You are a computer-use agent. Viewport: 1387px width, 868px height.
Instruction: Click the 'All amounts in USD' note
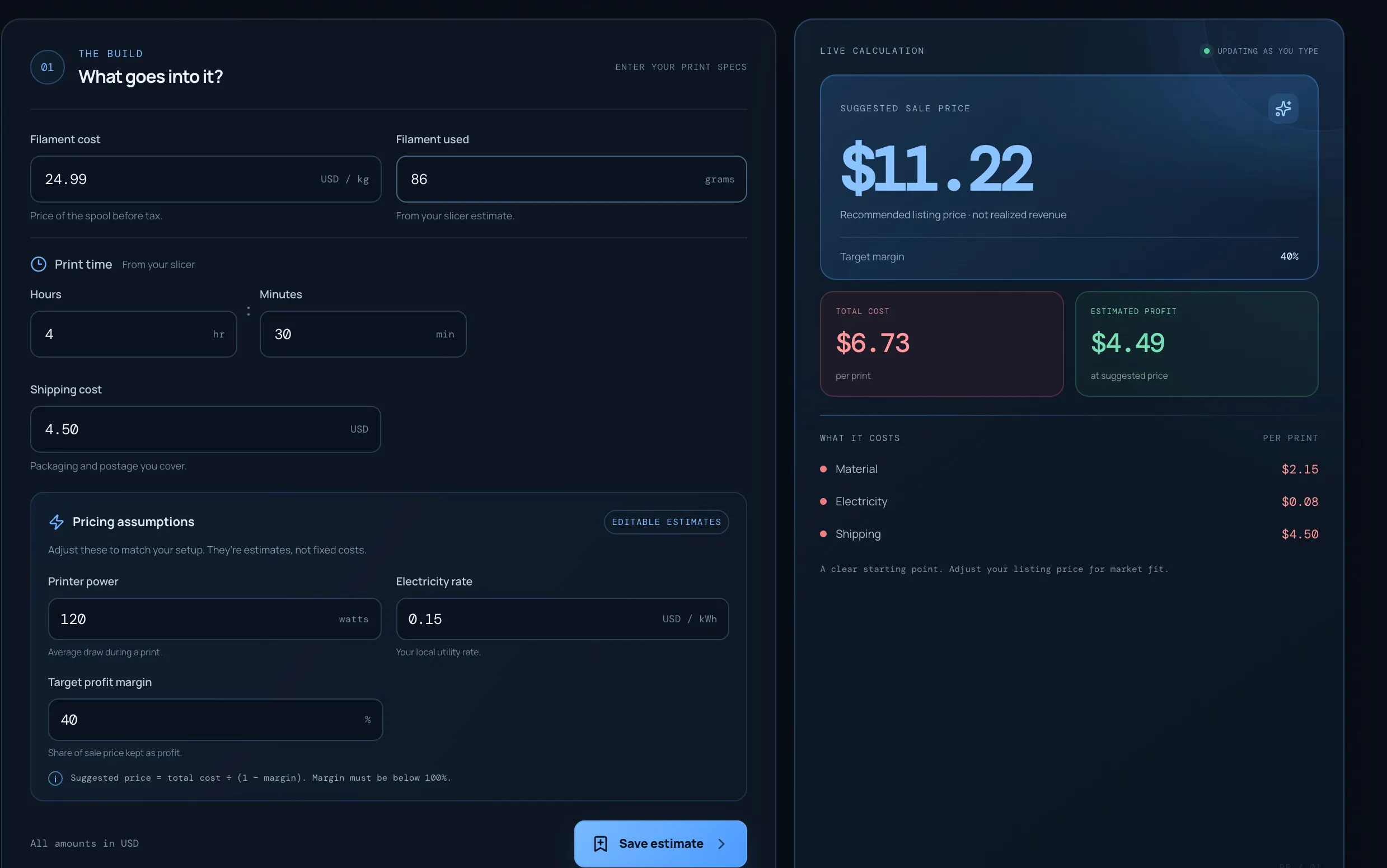[x=85, y=843]
